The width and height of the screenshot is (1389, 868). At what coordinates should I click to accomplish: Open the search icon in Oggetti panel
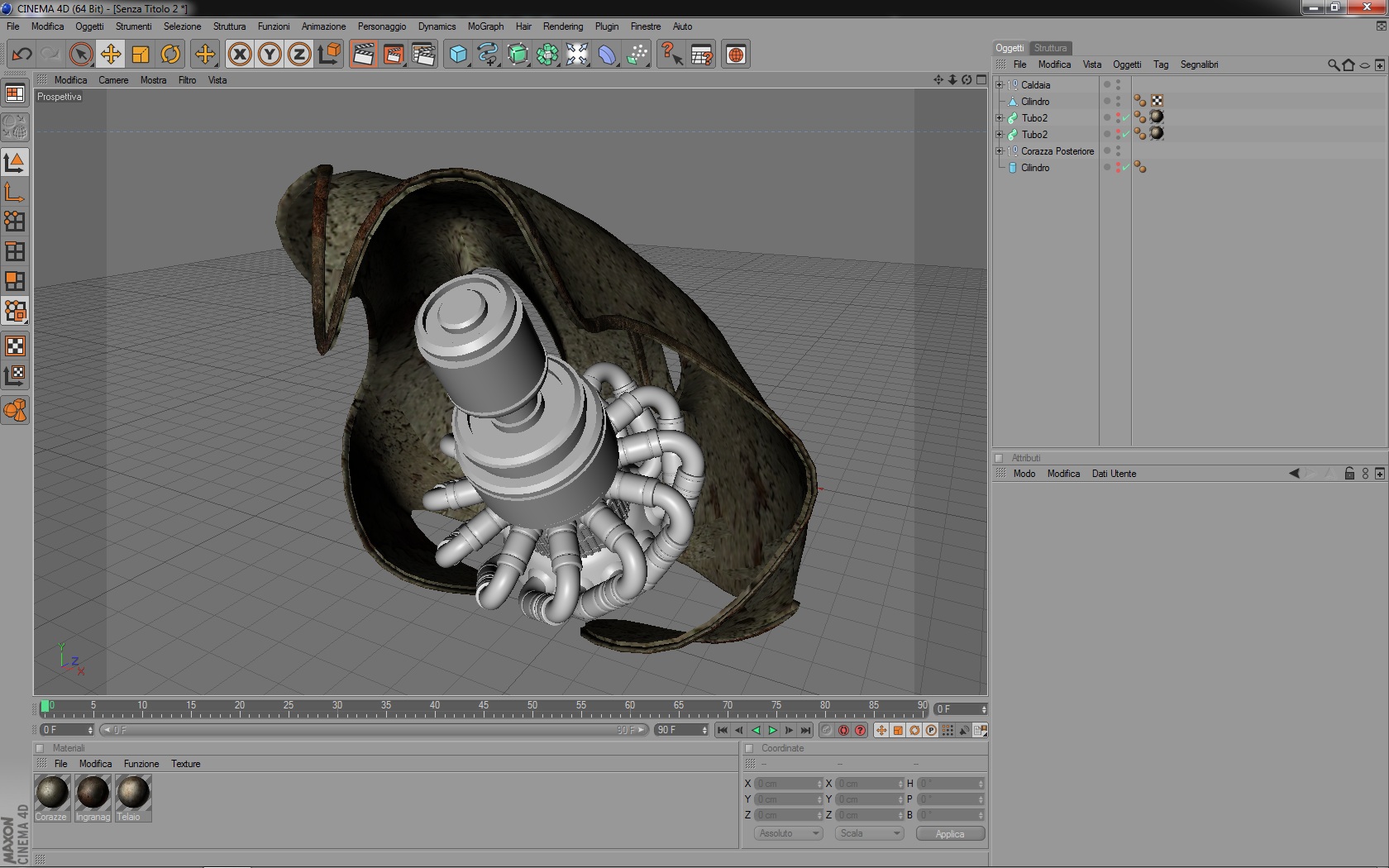1333,64
